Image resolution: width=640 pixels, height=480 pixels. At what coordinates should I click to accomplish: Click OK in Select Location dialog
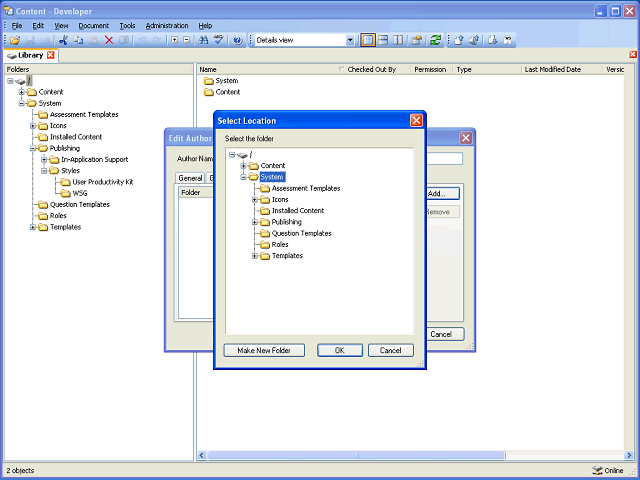[x=340, y=350]
